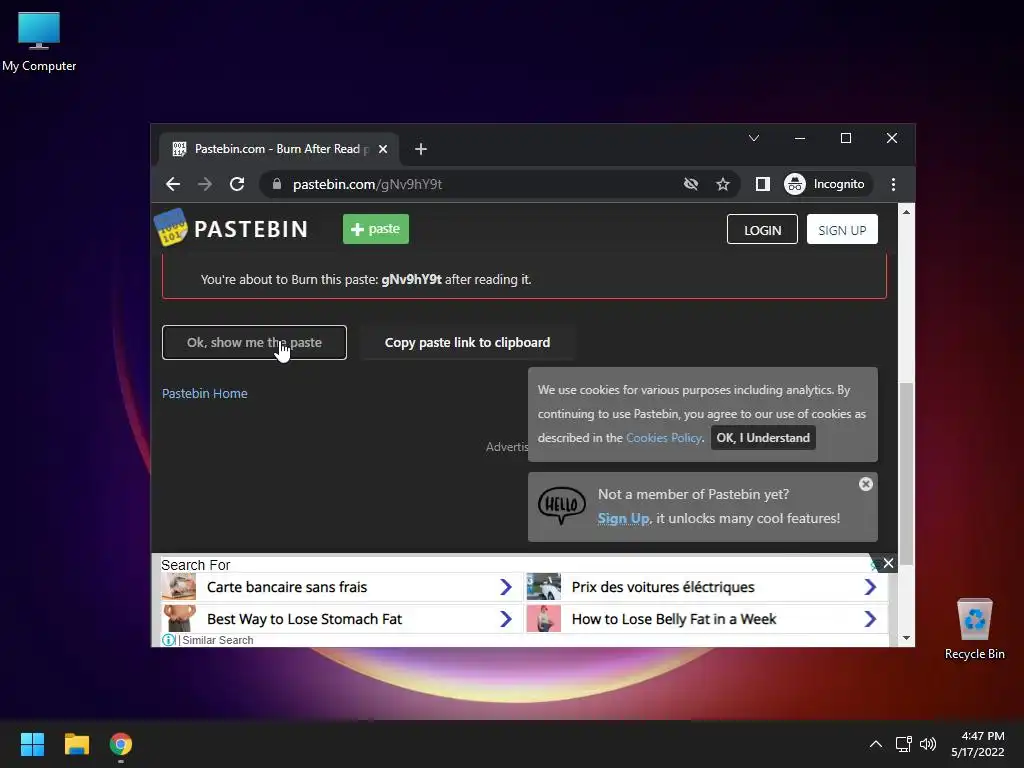
Task: Click the third-party cookies blocked eye icon
Action: click(x=691, y=184)
